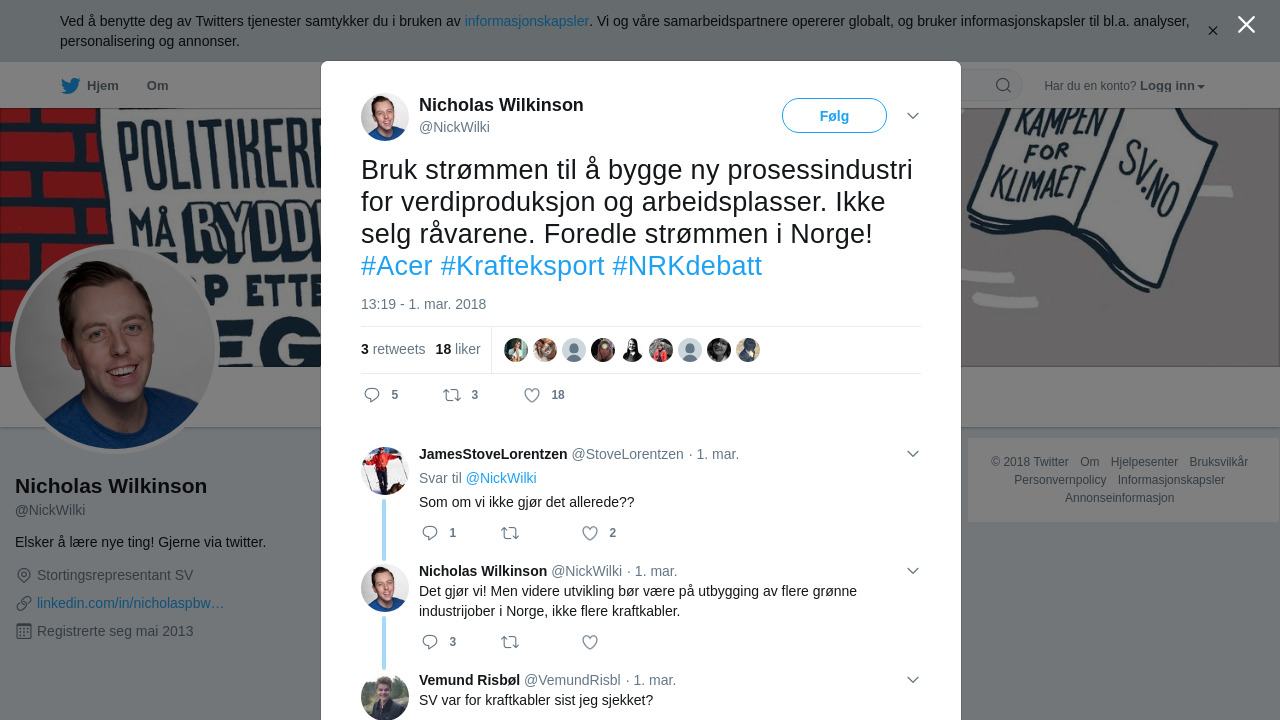Screen dimensions: 1280x720
Task: Click the retweet icon under main tweet
Action: pyautogui.click(x=452, y=395)
